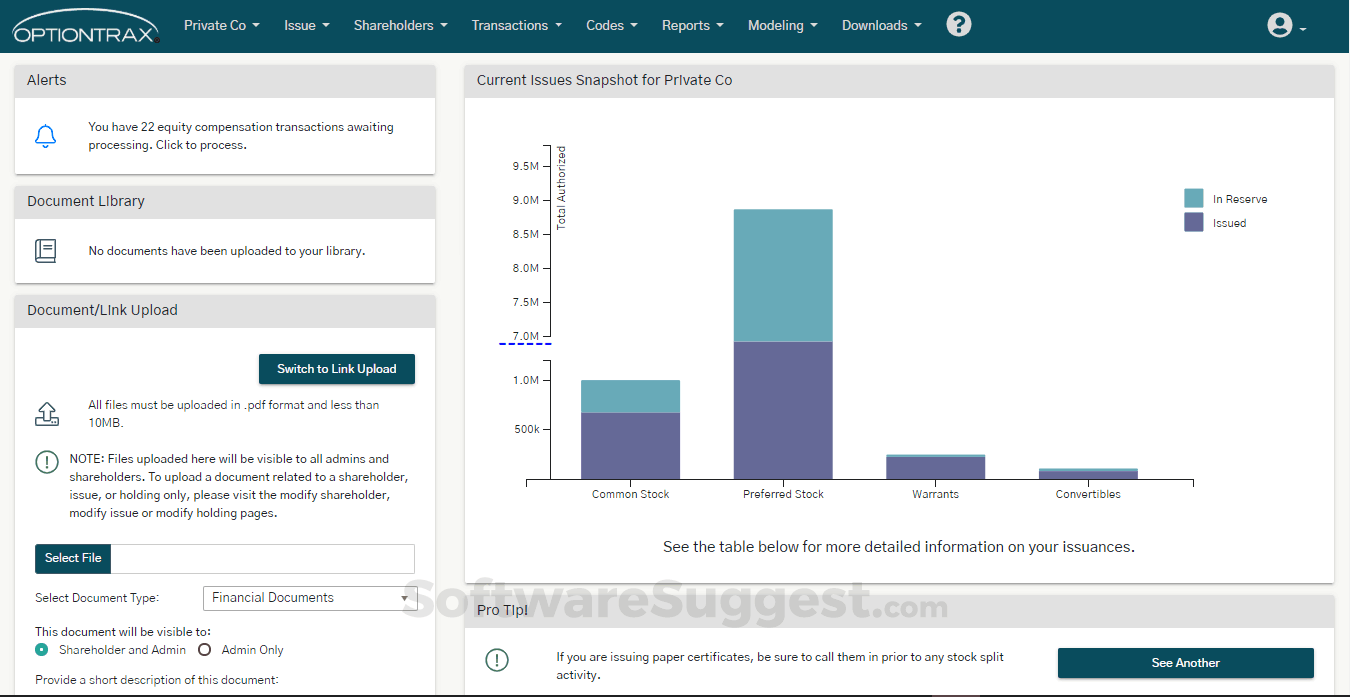Click the Preferred Stock issued bar segment

[783, 410]
